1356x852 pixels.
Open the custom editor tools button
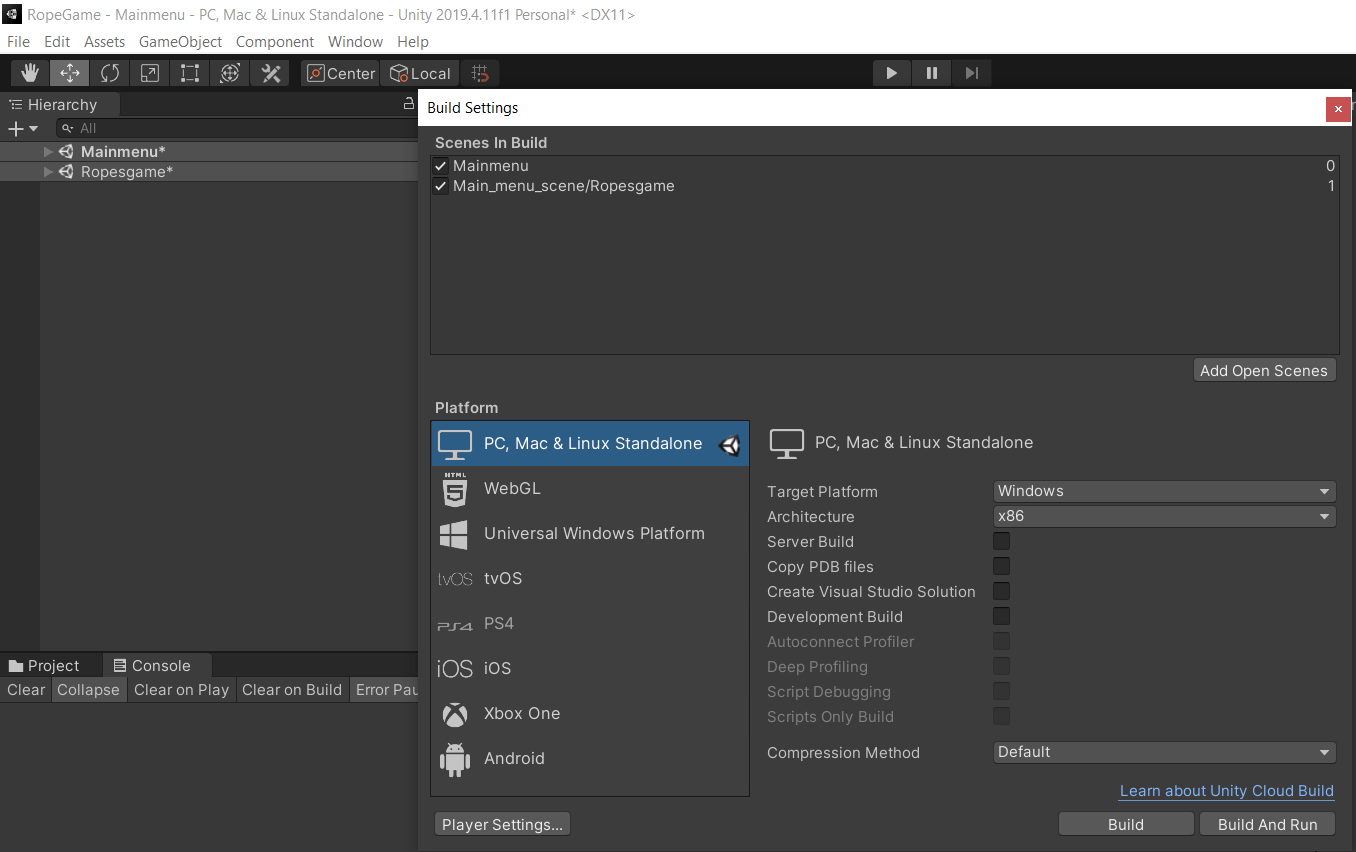click(270, 73)
